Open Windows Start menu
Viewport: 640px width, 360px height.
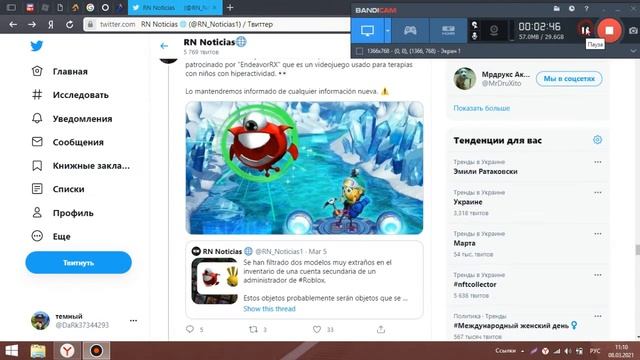point(11,351)
